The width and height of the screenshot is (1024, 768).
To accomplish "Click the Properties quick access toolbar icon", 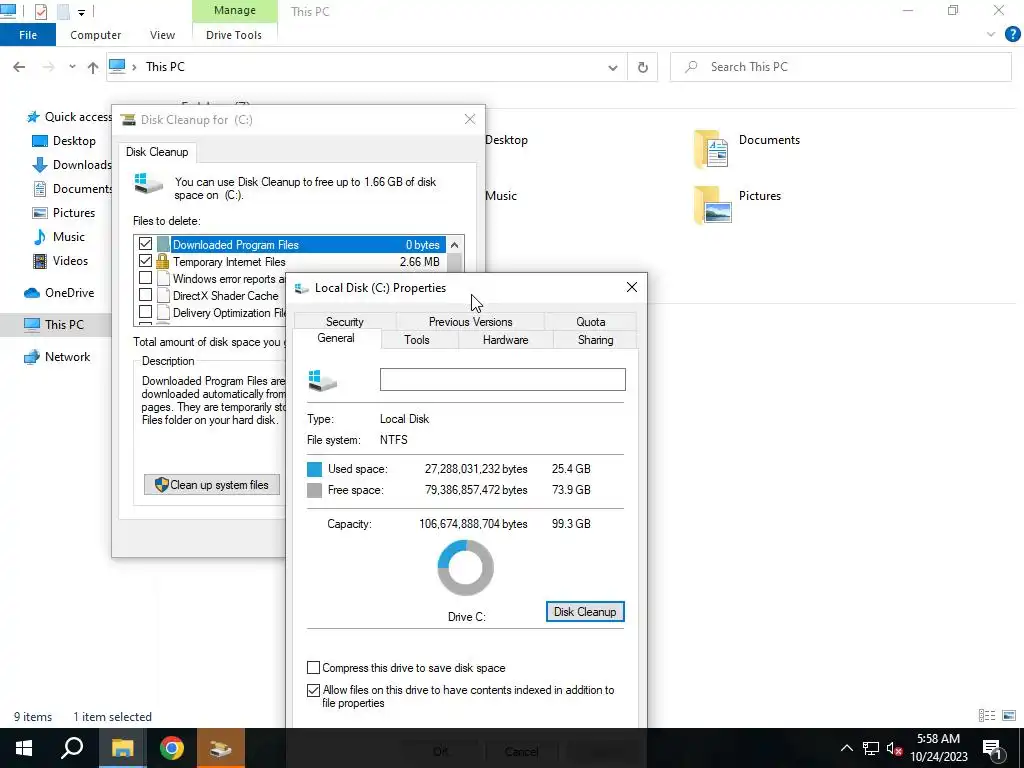I will [40, 11].
